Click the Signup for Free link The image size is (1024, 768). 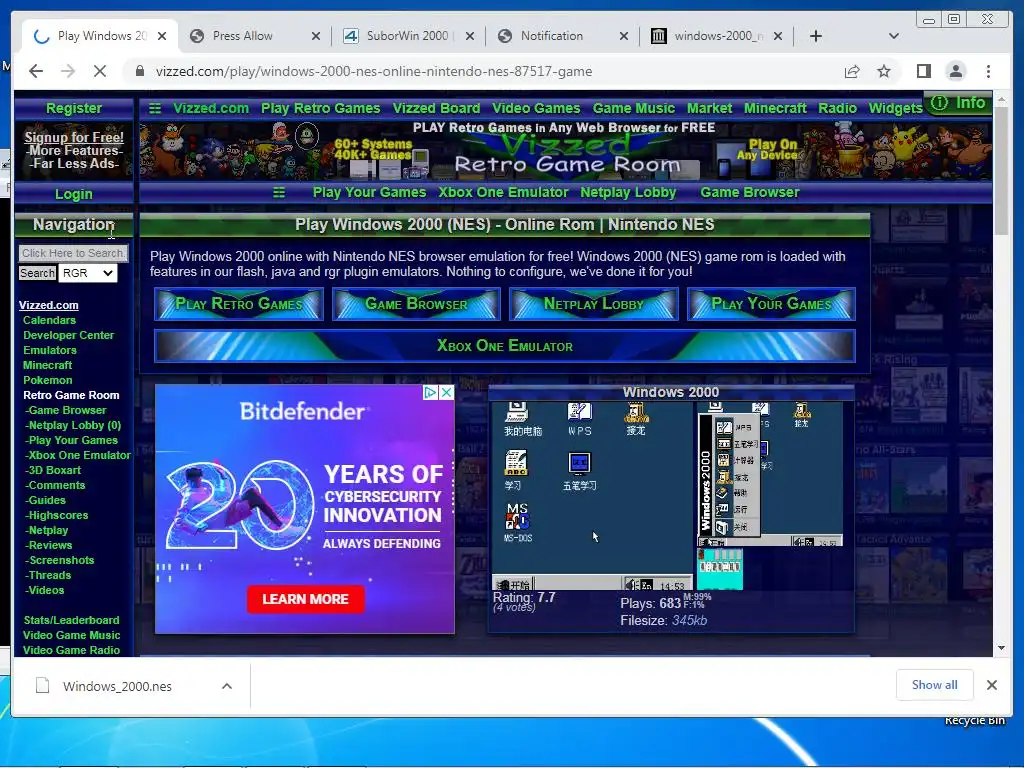(x=74, y=137)
